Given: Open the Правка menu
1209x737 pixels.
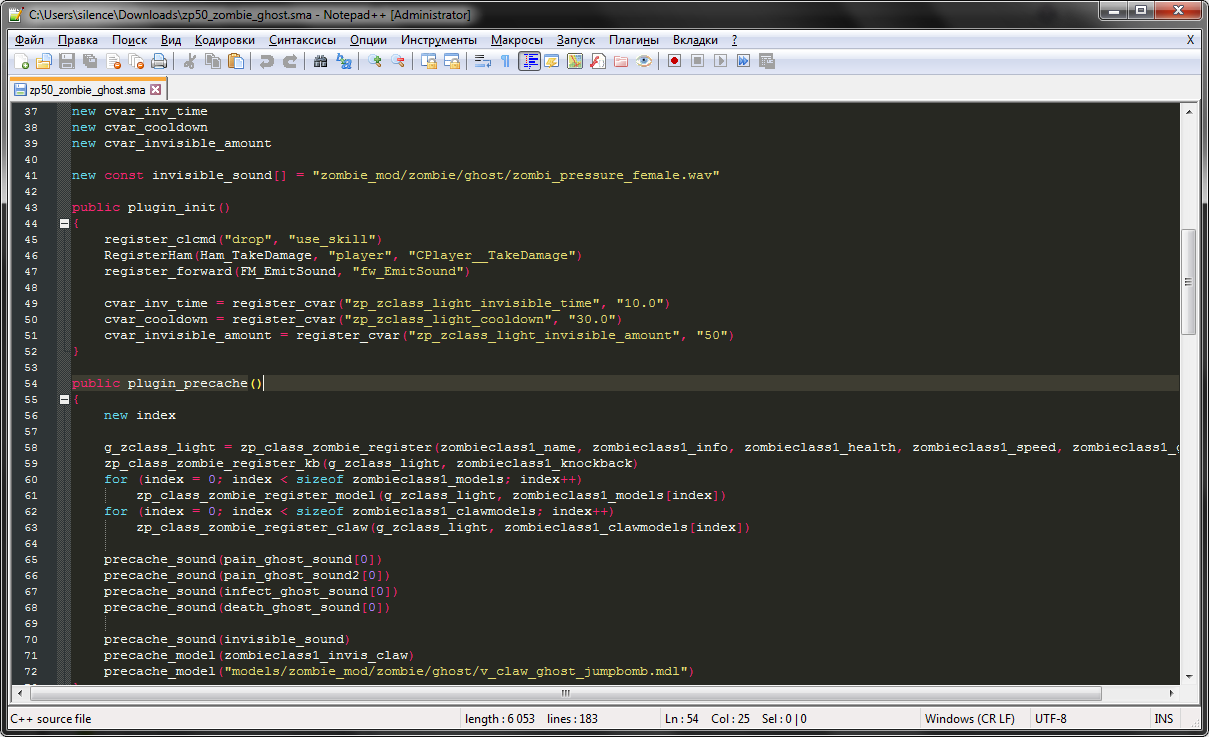Looking at the screenshot, I should [x=78, y=40].
